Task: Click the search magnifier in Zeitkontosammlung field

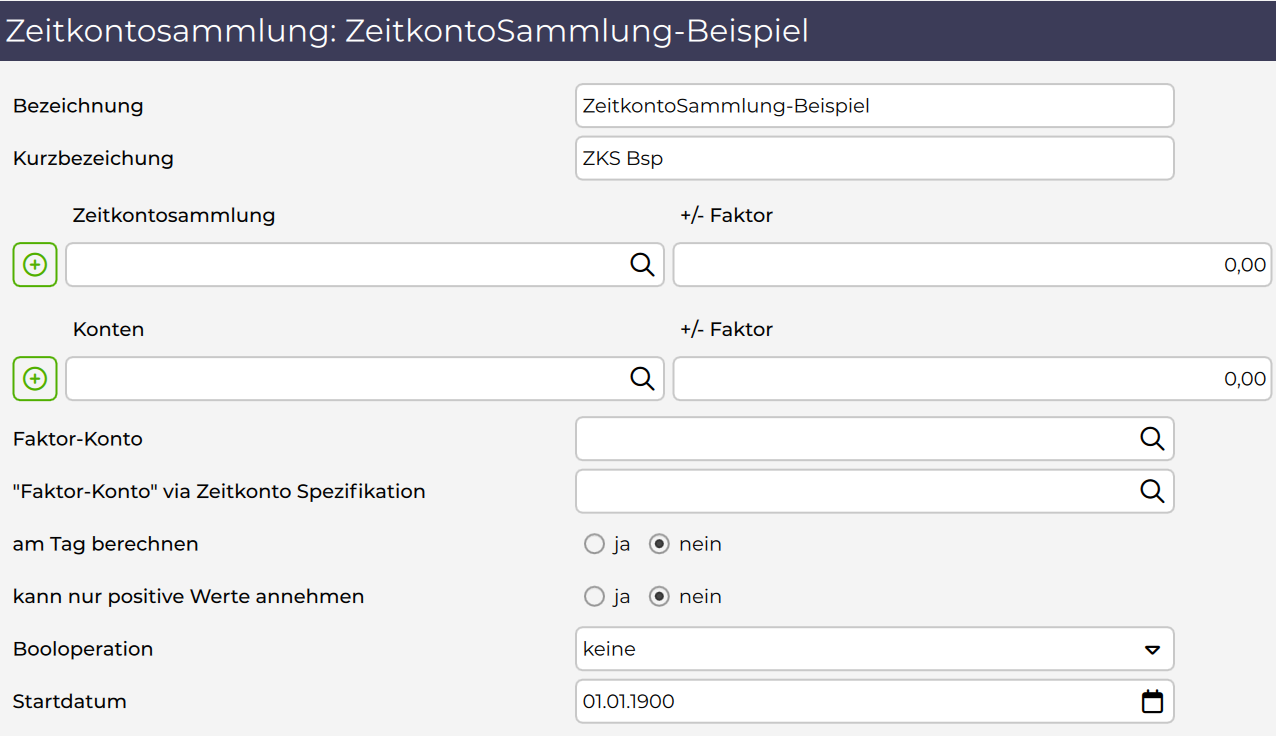Action: [x=642, y=265]
